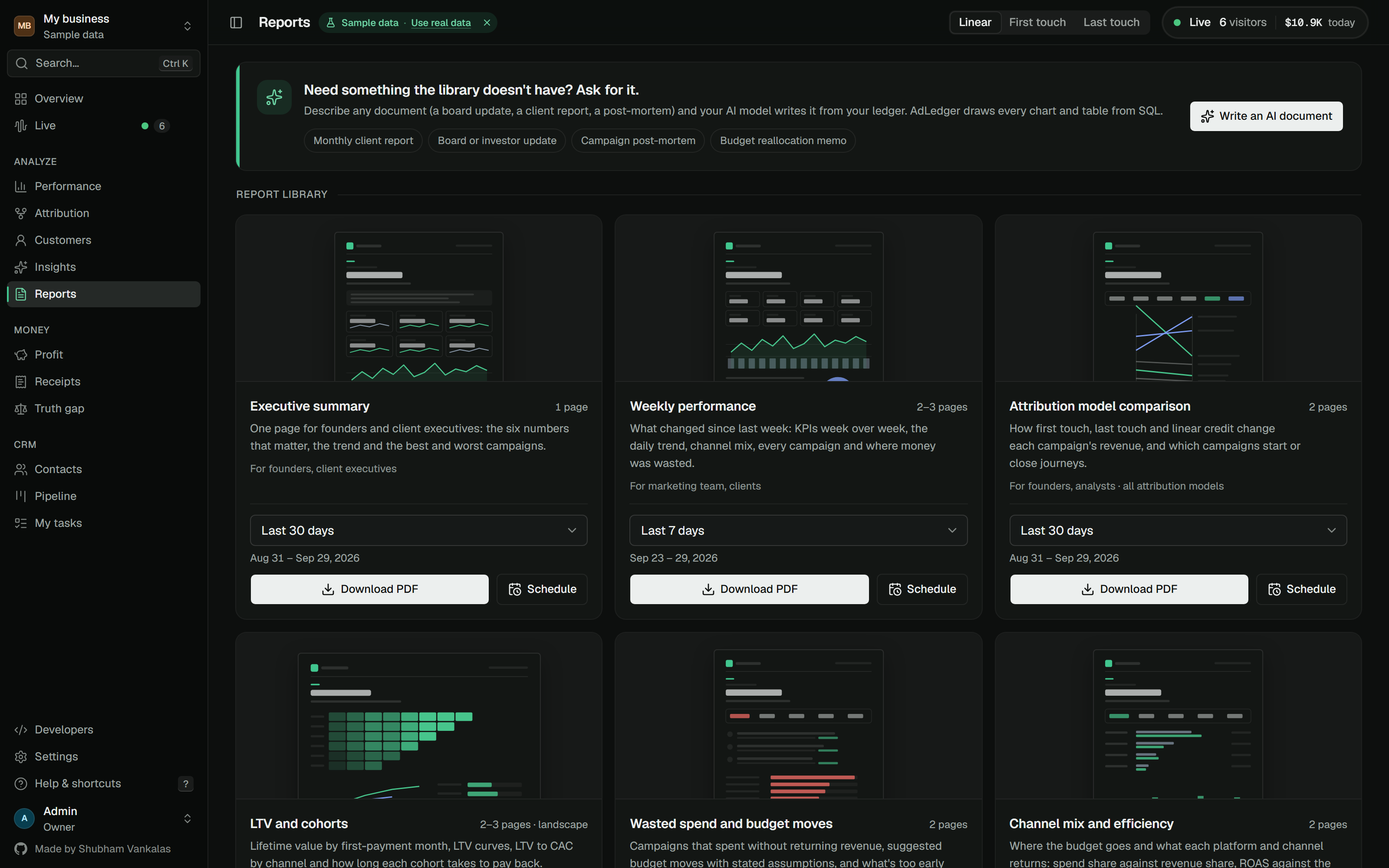Open the Live waveform icon in sidebar
1389x868 pixels.
(21, 126)
